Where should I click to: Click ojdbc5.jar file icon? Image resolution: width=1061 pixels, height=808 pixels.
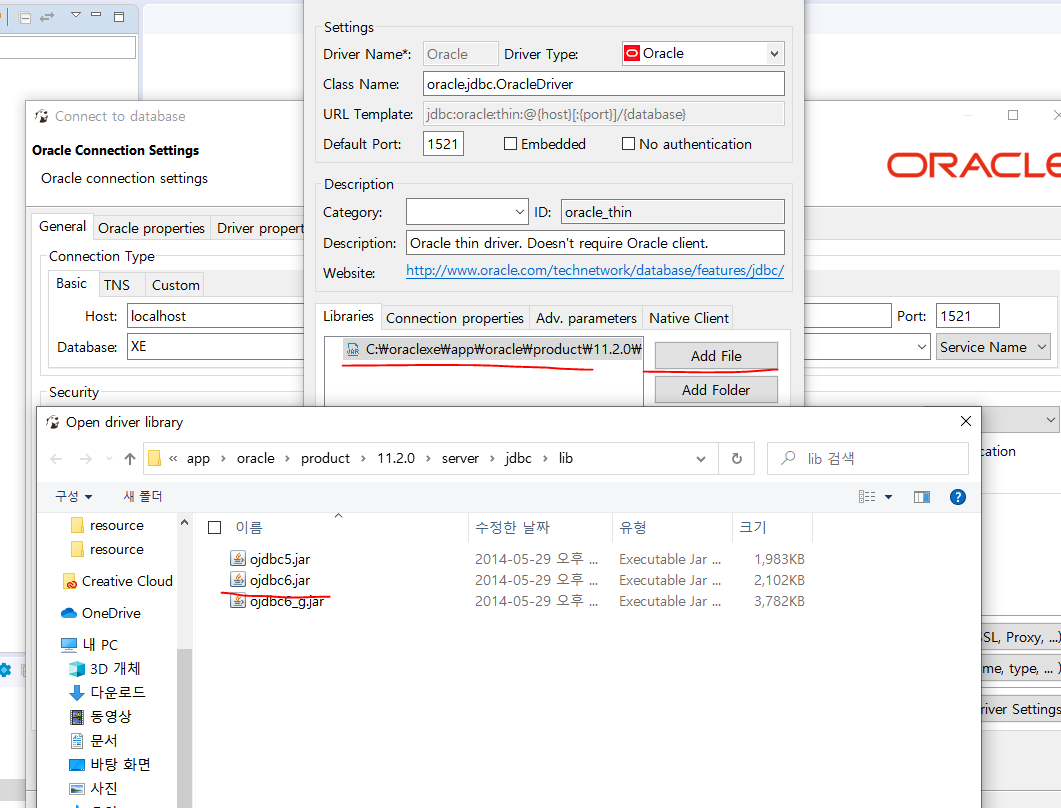click(238, 558)
